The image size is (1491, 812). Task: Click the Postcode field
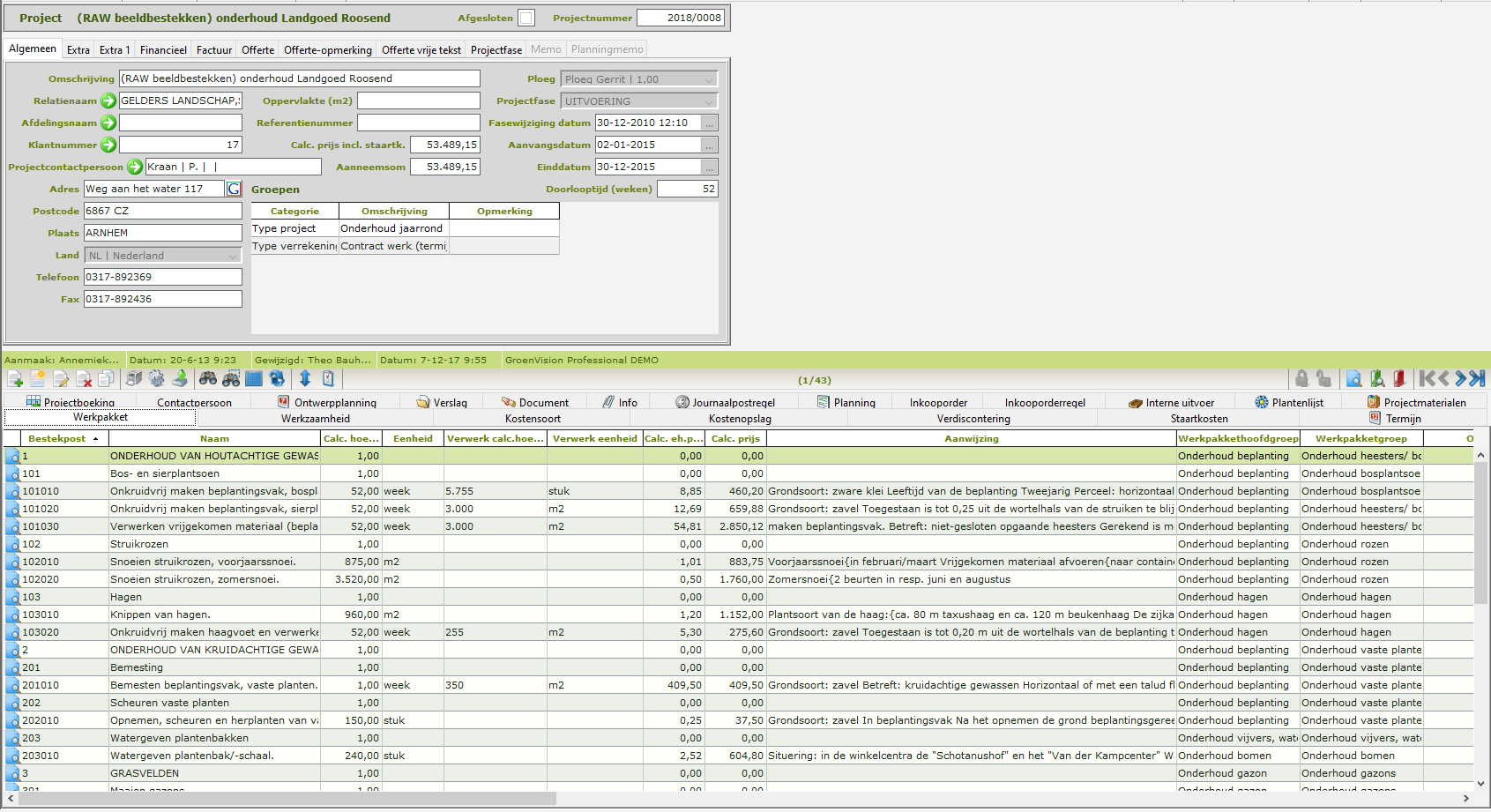pyautogui.click(x=163, y=211)
